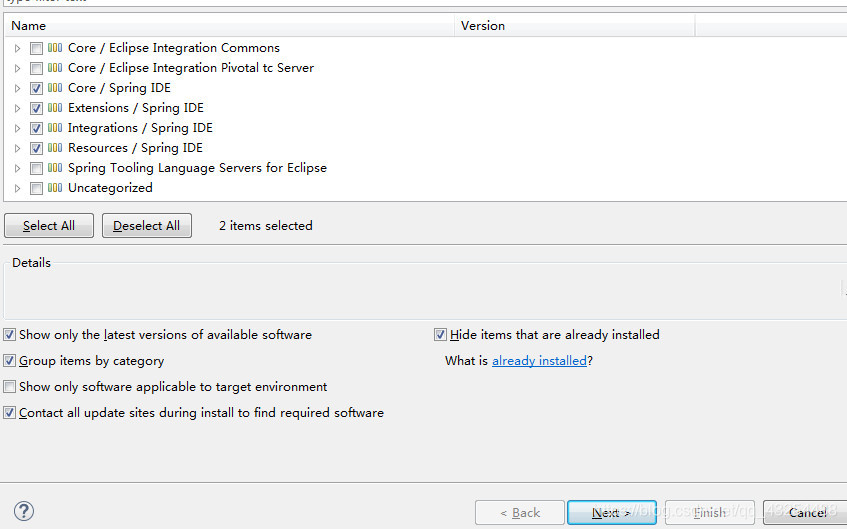
Task: Click the Name column header
Action: (x=230, y=25)
